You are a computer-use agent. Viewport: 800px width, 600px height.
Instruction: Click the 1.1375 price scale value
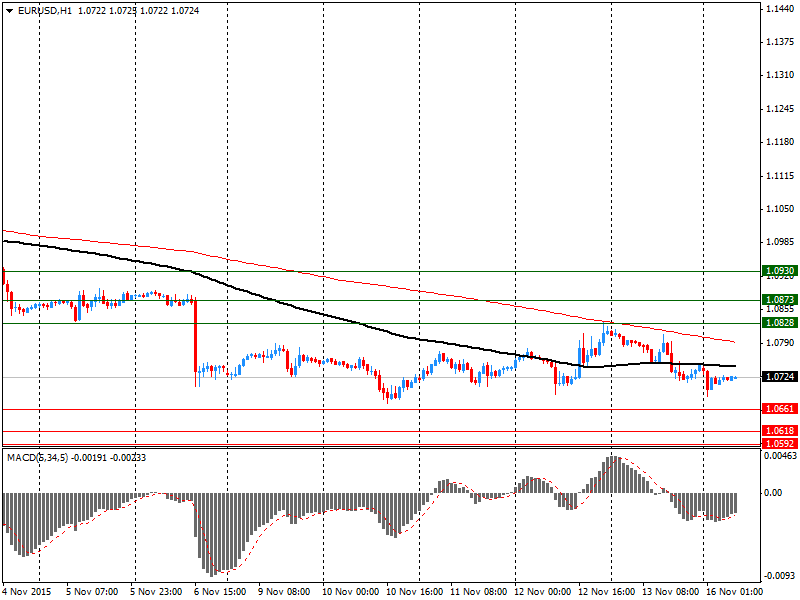pyautogui.click(x=781, y=42)
